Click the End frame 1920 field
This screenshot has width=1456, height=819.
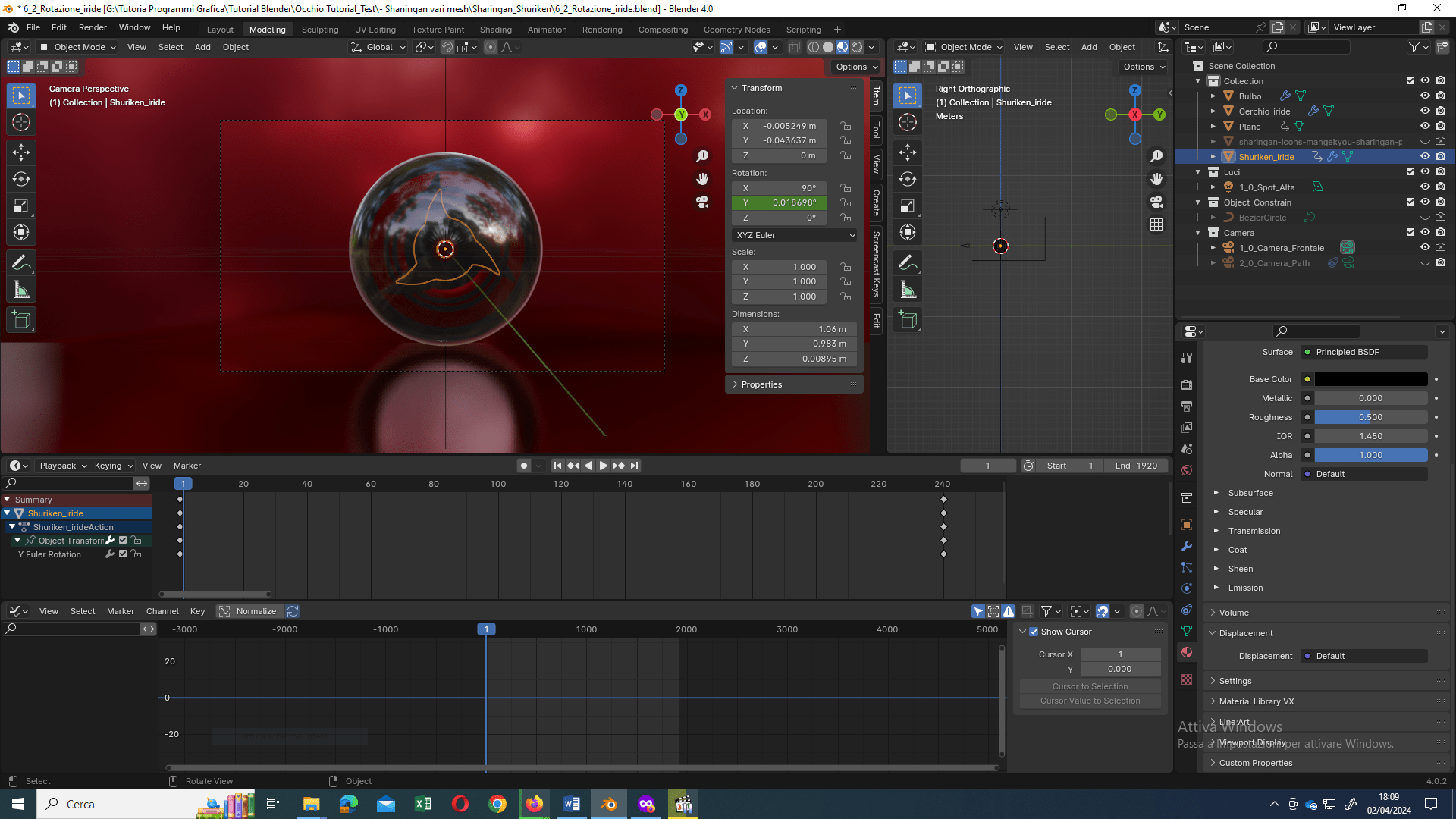pos(1135,466)
